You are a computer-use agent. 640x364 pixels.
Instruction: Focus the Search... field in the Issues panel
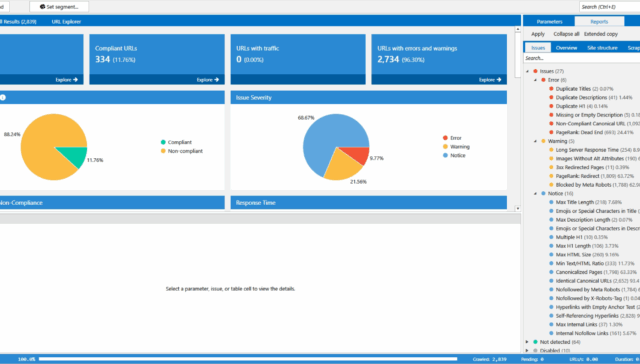(582, 58)
